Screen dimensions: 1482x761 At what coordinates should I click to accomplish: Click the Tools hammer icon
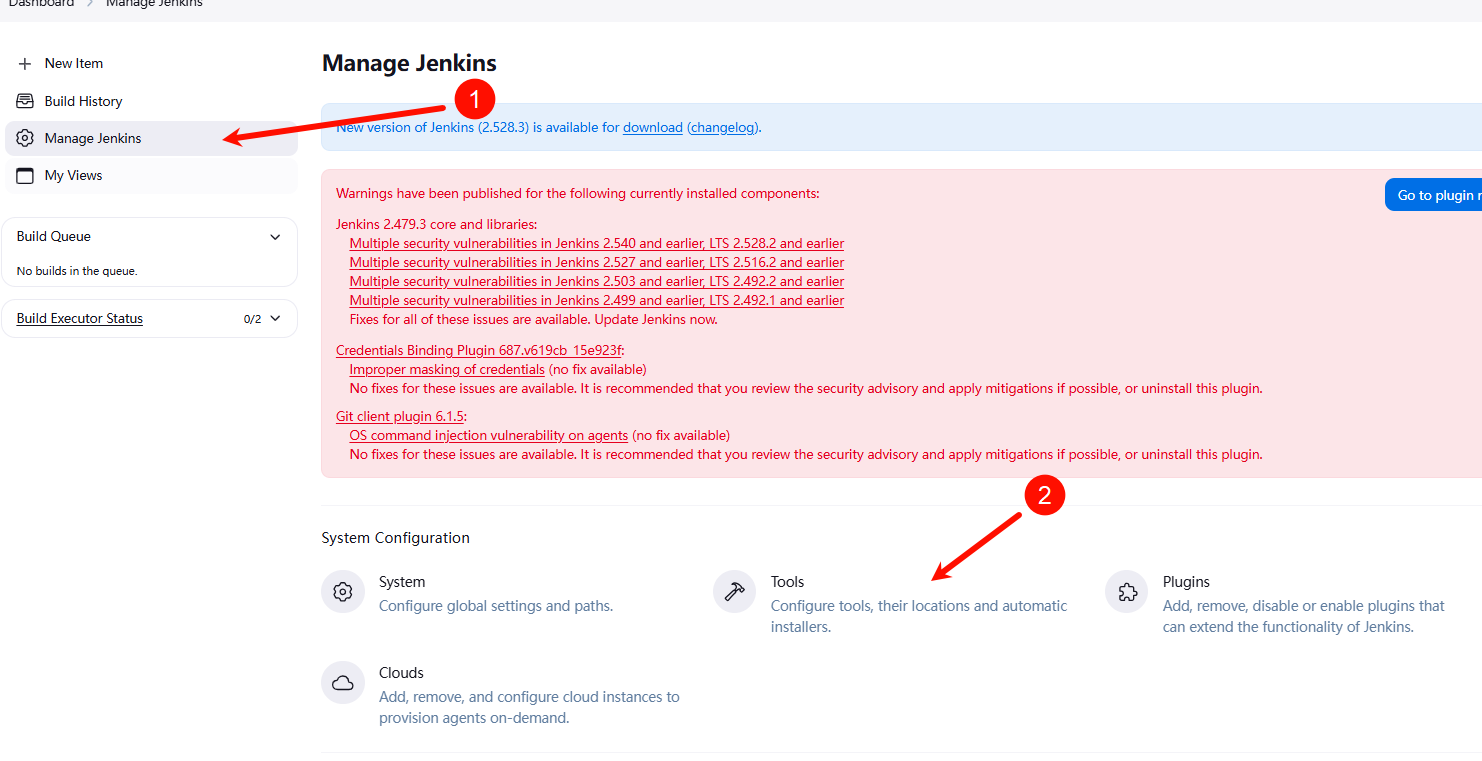click(x=734, y=592)
